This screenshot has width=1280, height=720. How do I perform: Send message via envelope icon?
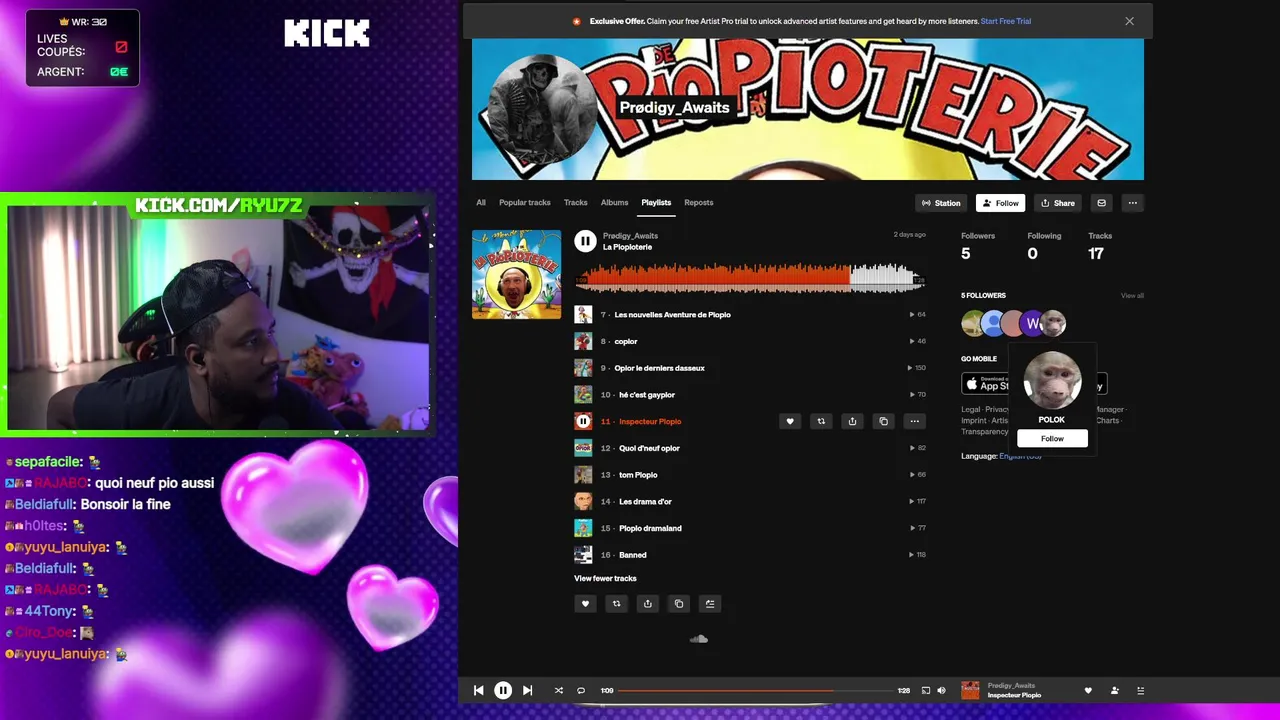pyautogui.click(x=1101, y=203)
